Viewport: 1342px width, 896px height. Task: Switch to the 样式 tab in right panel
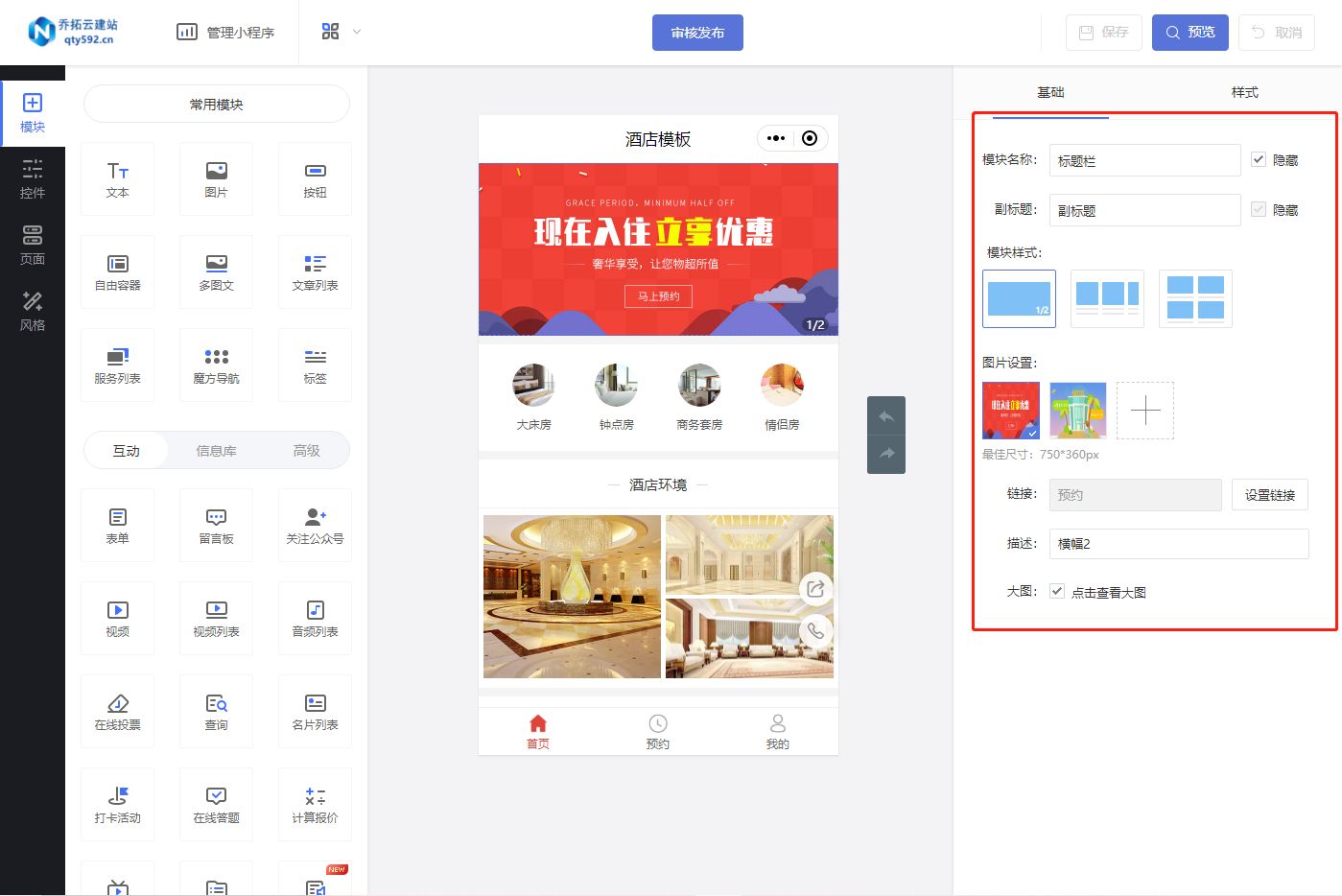click(x=1243, y=92)
